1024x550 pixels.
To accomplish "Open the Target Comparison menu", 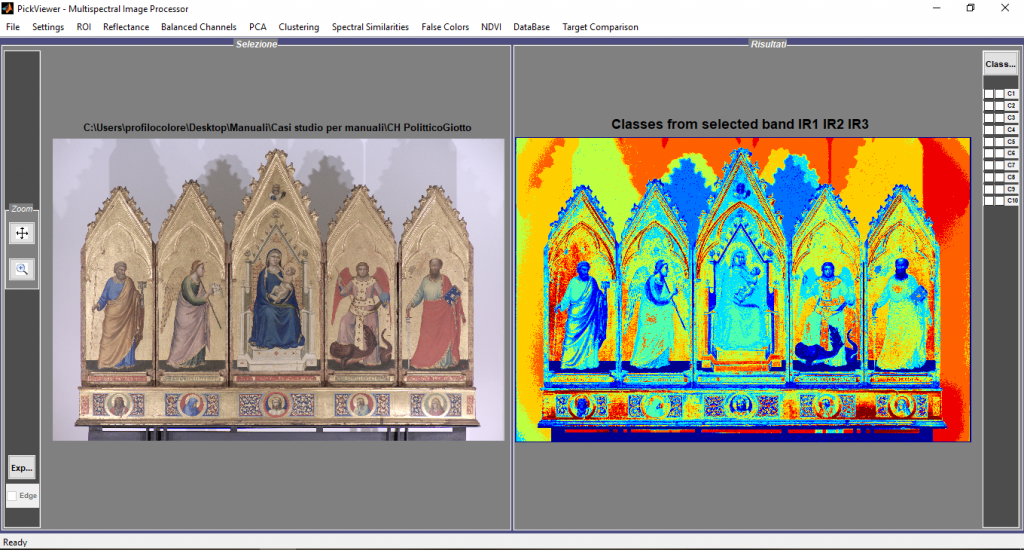I will (x=600, y=27).
